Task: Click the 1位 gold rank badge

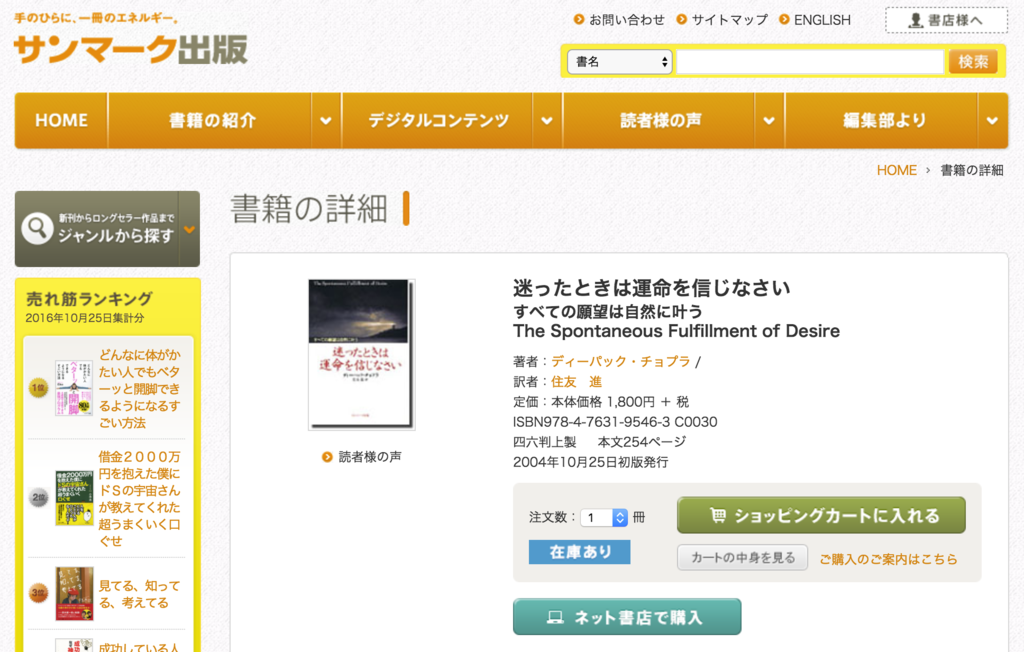Action: tap(39, 388)
